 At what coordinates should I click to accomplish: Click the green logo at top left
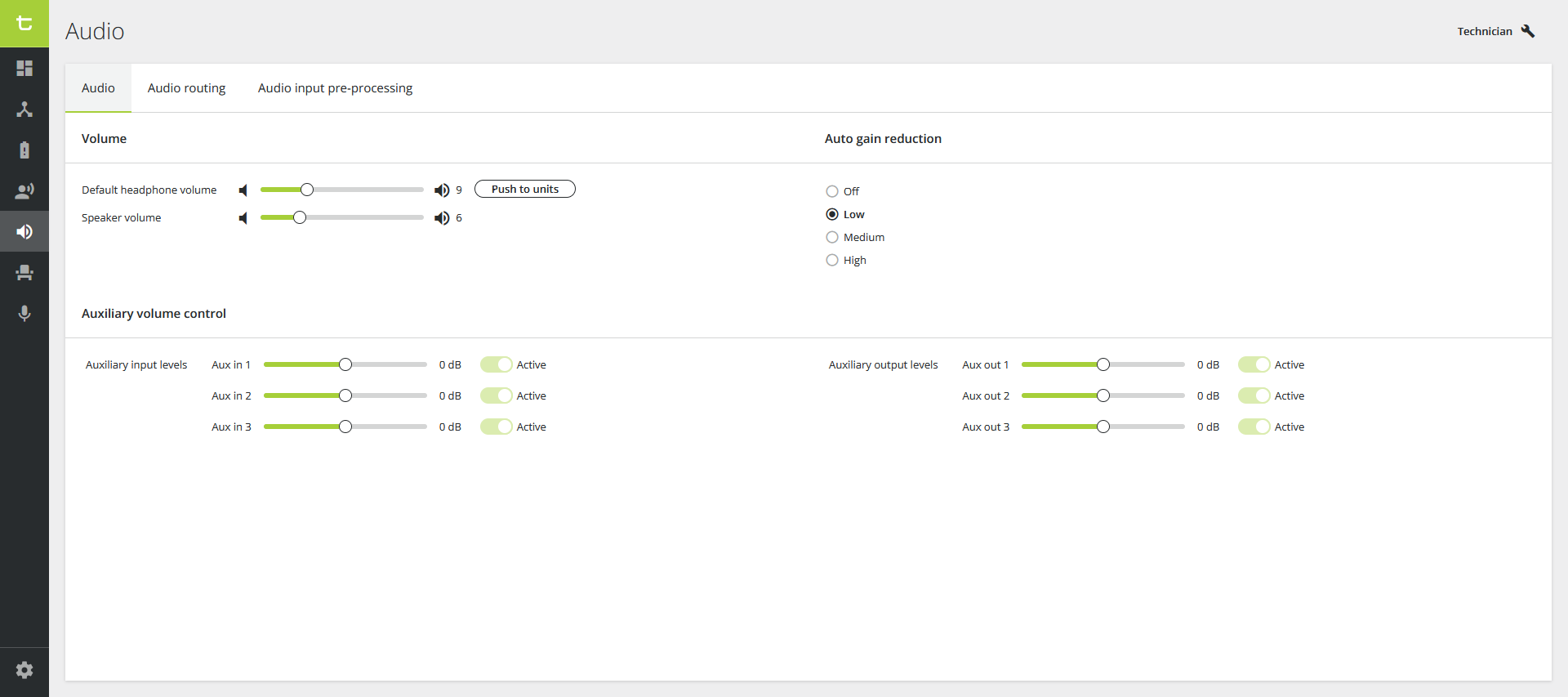click(x=24, y=24)
